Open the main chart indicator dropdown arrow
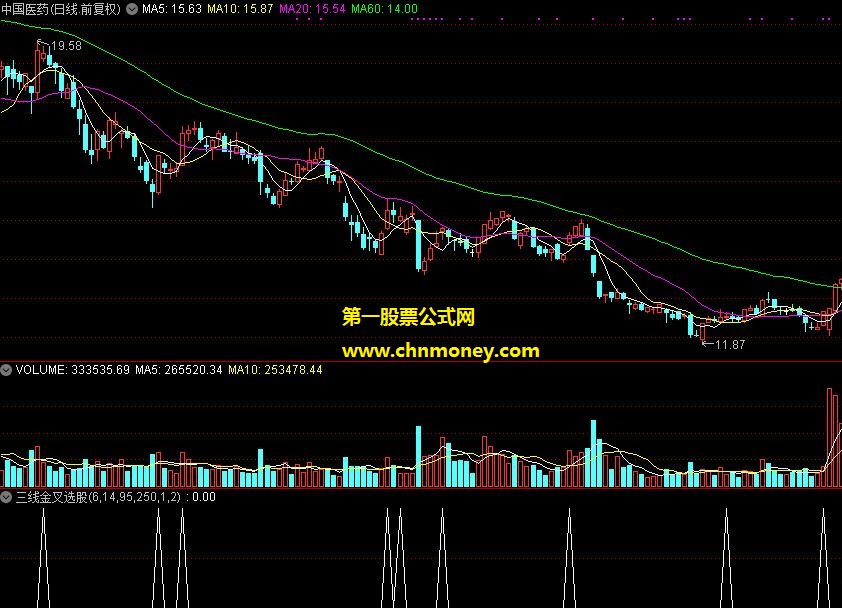This screenshot has height=608, width=842. 132,9
